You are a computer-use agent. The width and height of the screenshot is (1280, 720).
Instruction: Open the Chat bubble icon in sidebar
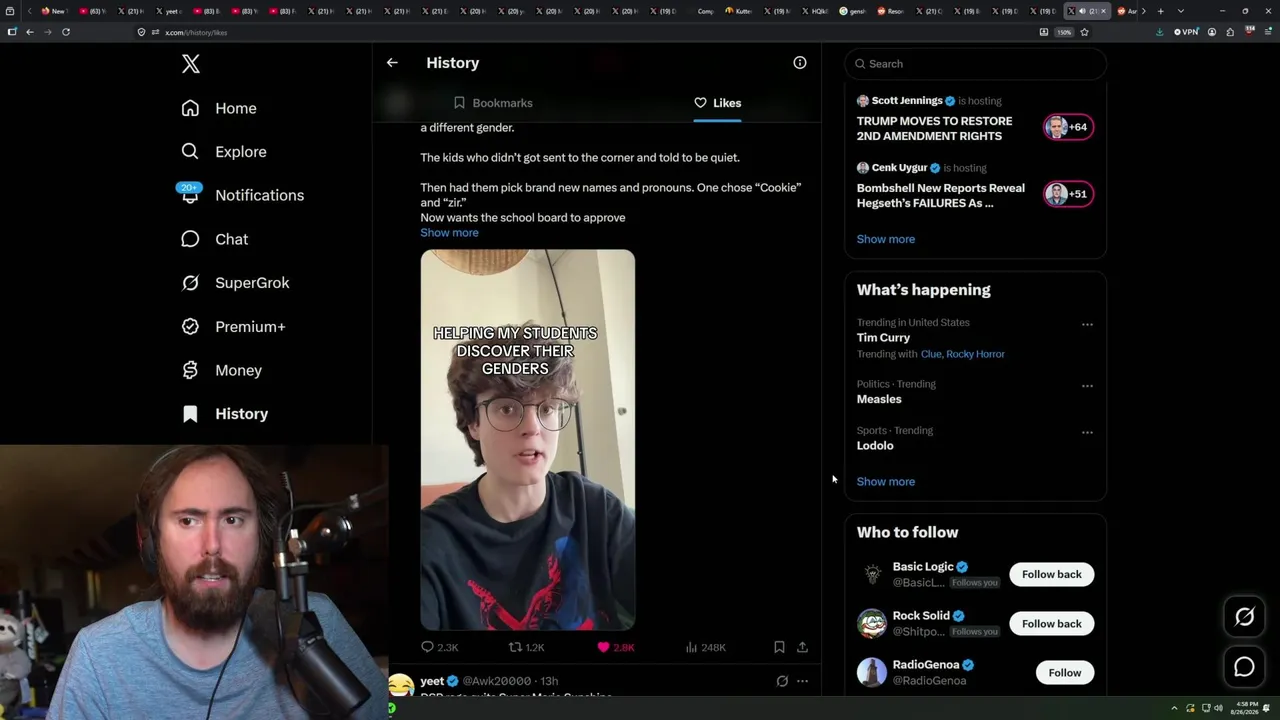(x=190, y=239)
